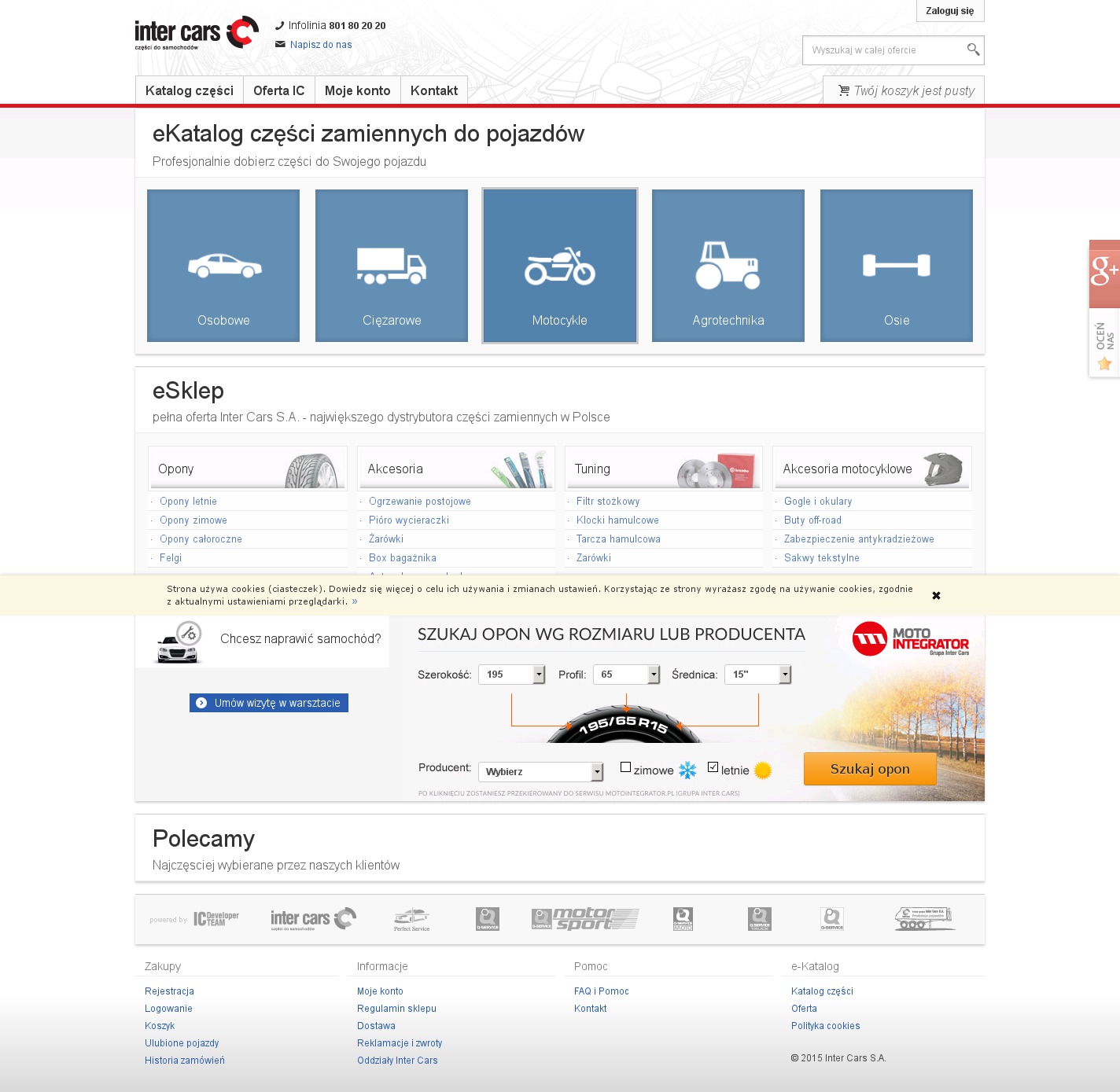Screen dimensions: 1120x1092
Task: Open the Agrotechnika tractor category
Action: tap(728, 266)
